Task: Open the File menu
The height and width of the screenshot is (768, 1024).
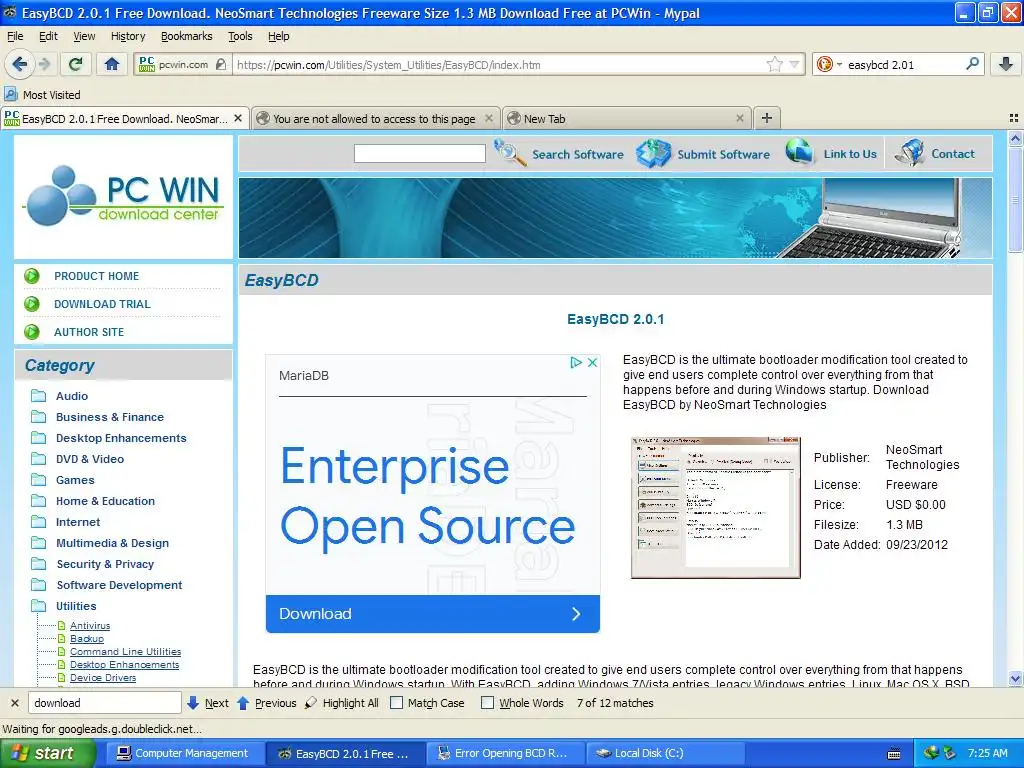Action: pos(15,36)
